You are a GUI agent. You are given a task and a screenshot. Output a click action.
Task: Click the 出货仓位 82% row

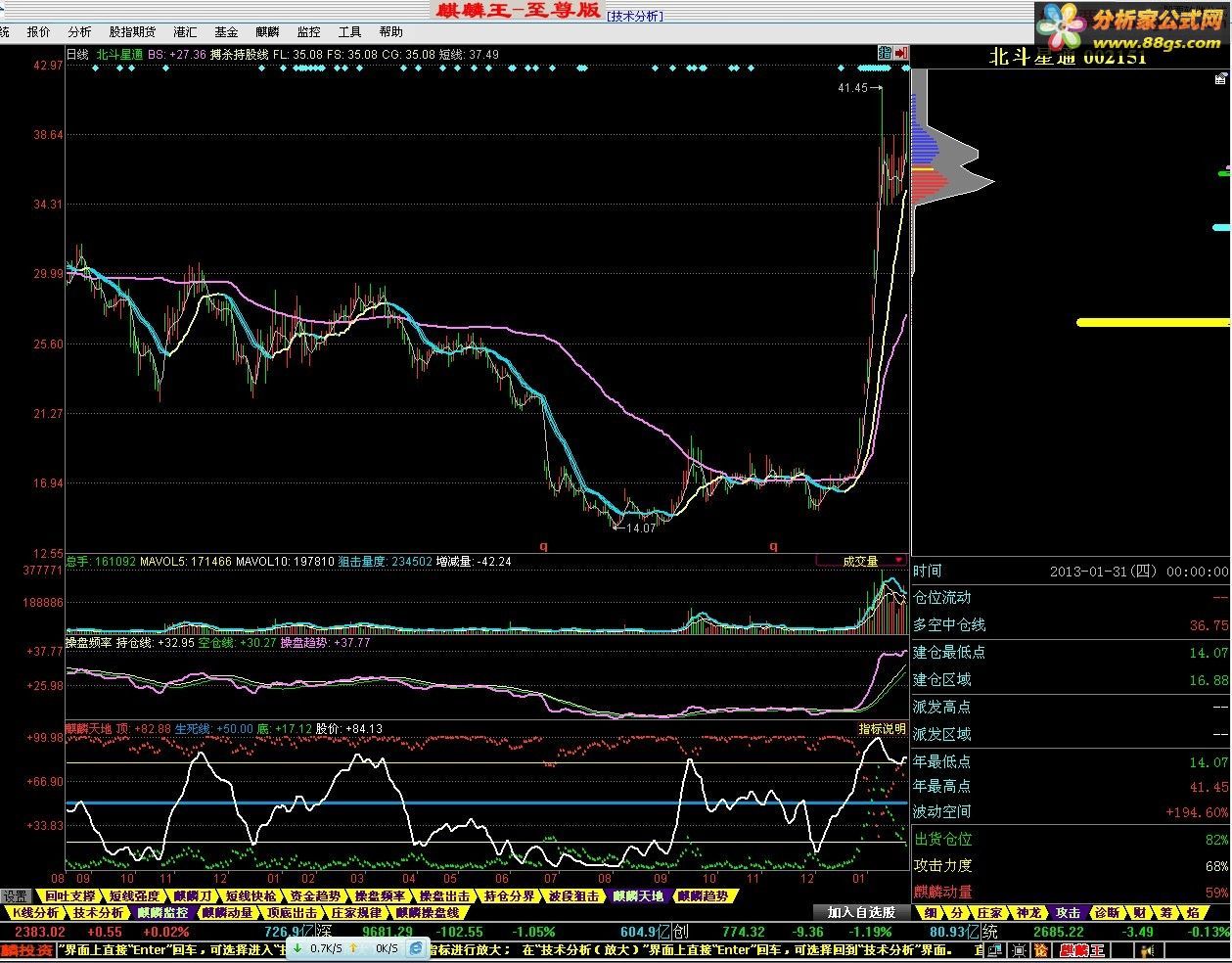coord(1071,839)
